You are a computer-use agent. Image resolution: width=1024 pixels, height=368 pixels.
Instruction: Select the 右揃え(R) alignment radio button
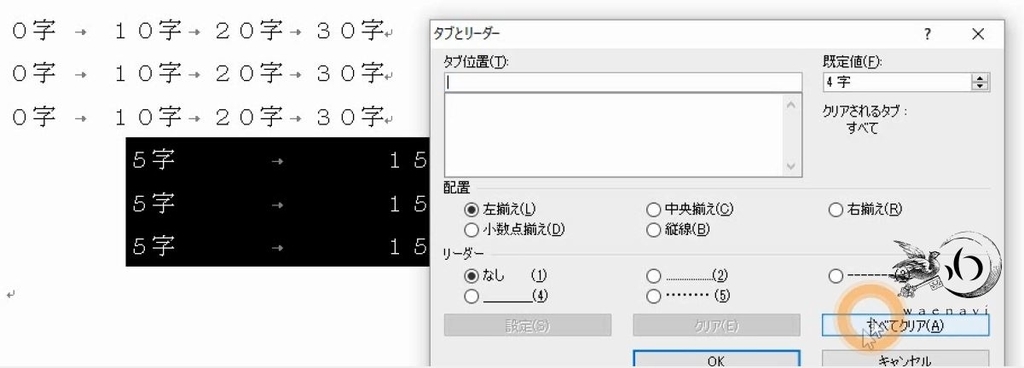pos(835,209)
